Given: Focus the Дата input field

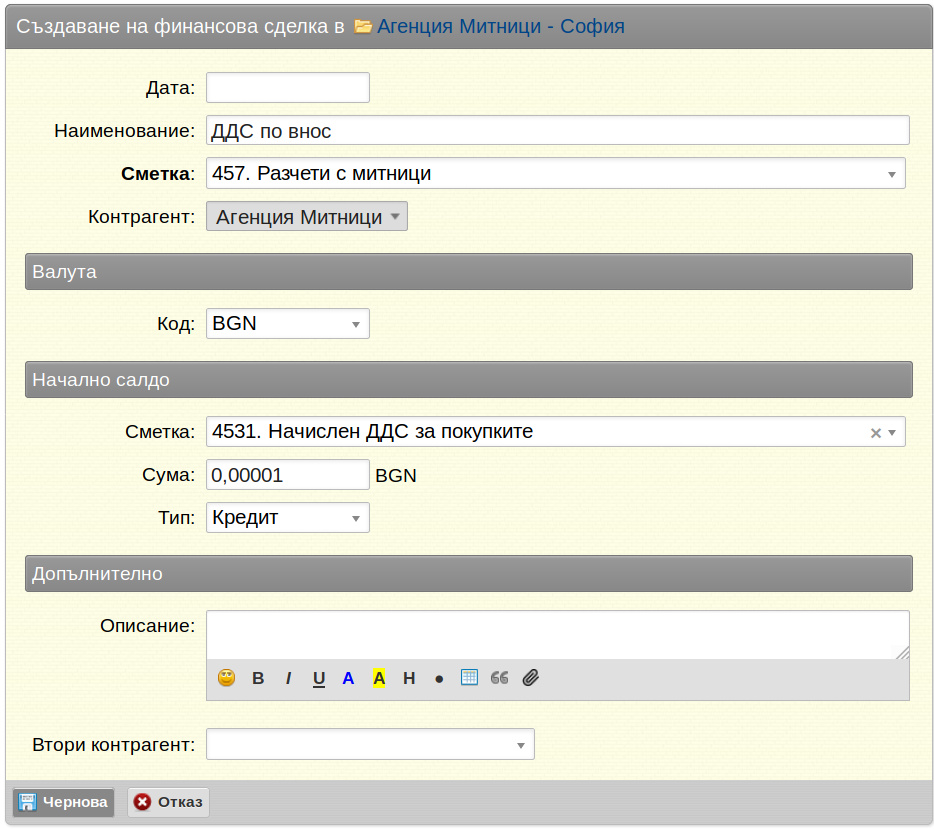Looking at the screenshot, I should click(288, 88).
